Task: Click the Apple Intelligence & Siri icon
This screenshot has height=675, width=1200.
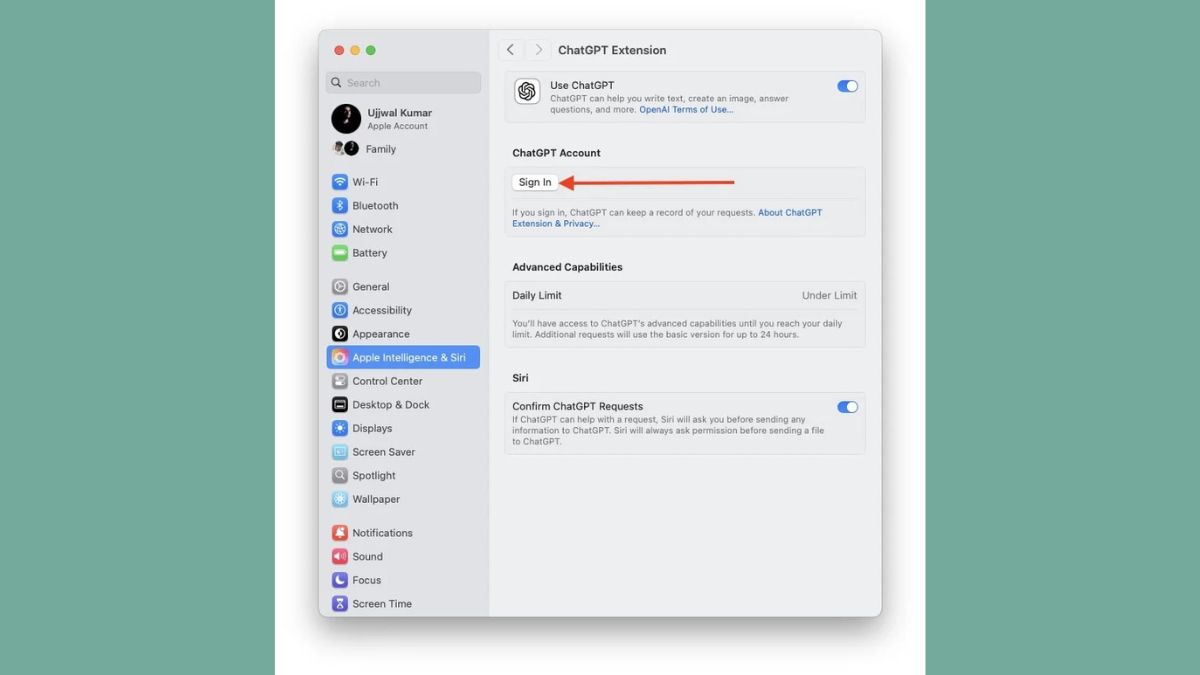Action: click(x=340, y=357)
